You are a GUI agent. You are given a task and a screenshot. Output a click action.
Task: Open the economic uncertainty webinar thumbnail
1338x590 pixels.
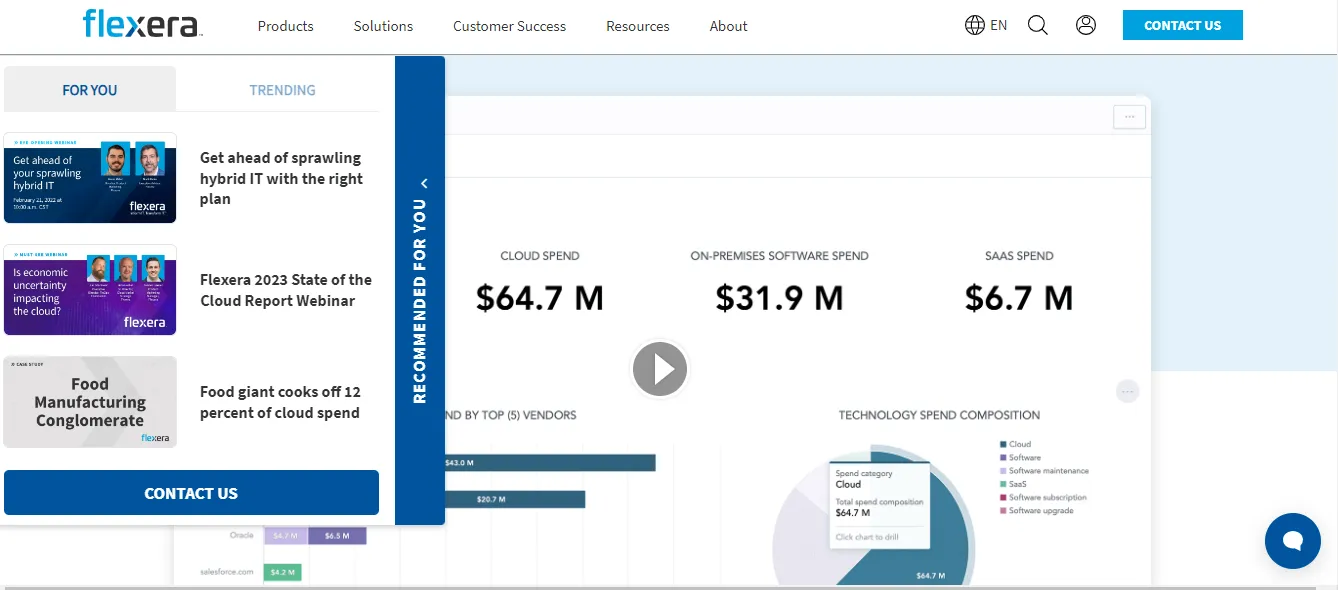(90, 290)
